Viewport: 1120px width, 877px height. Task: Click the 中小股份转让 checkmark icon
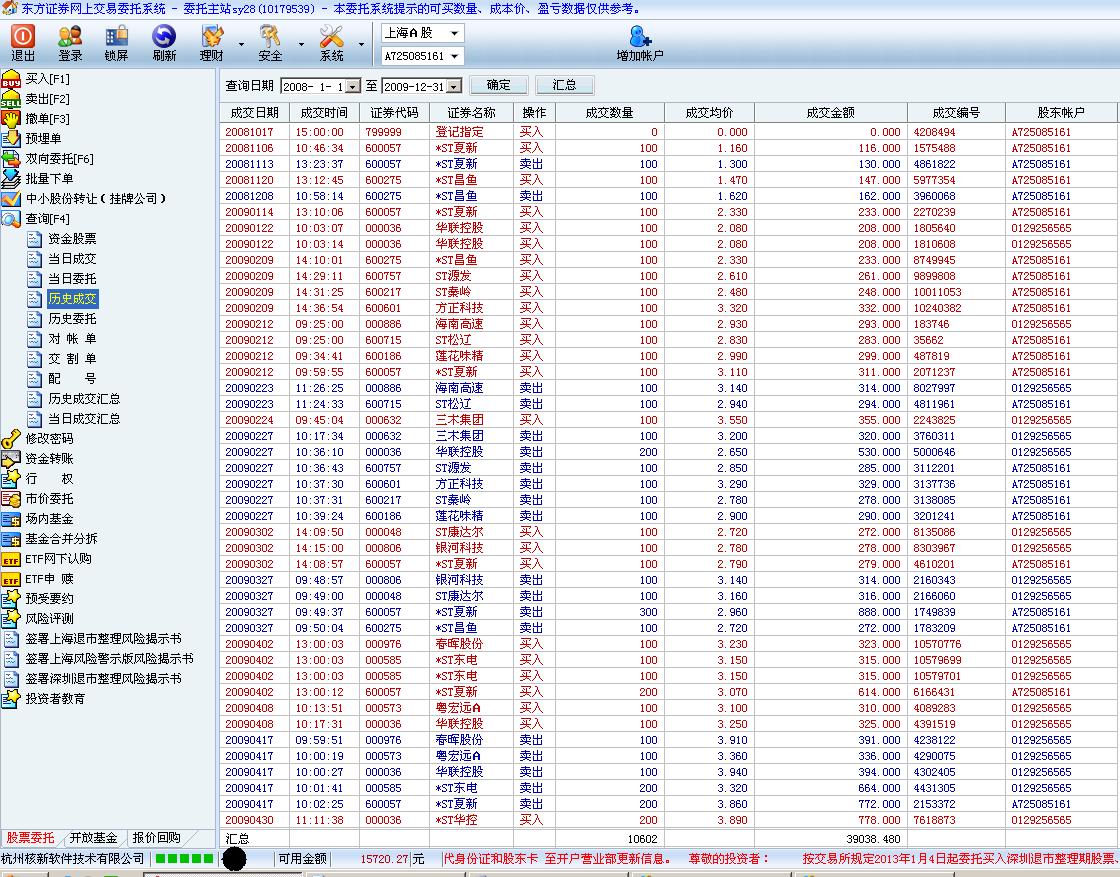coord(11,199)
